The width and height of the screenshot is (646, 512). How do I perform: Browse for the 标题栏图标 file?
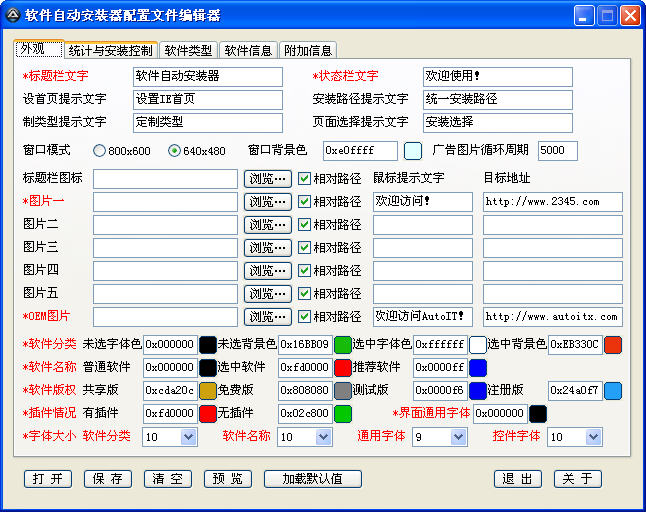click(x=268, y=179)
